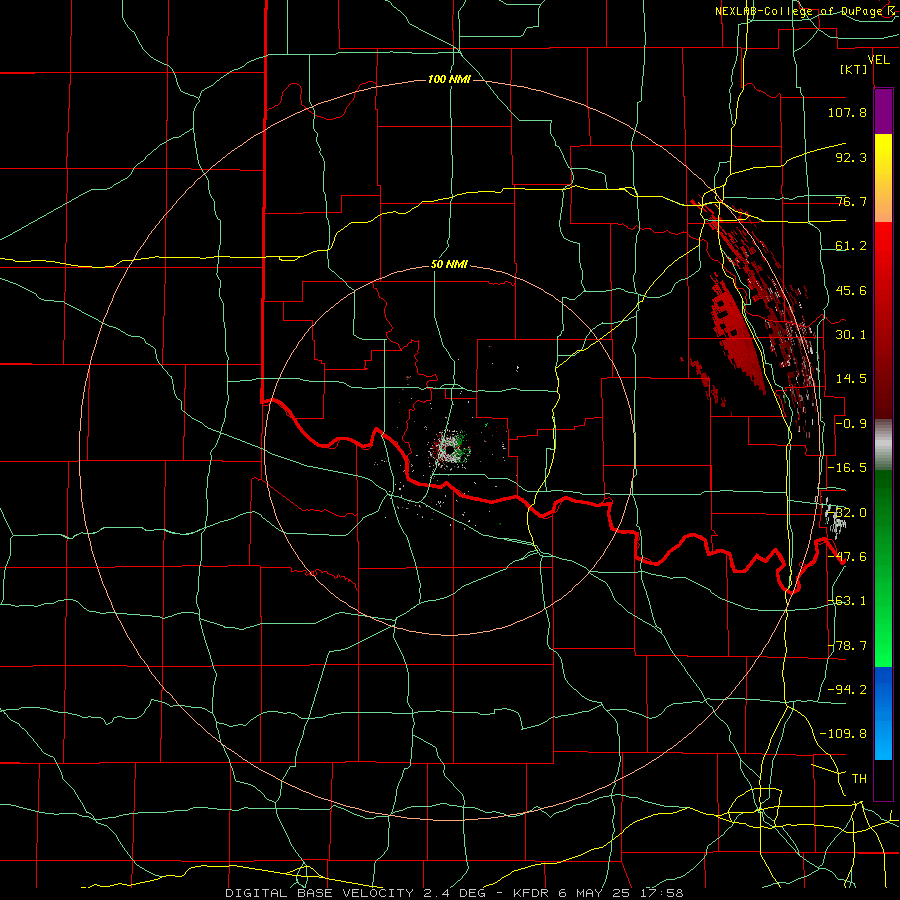
Task: Click the -0.9 velocity scale value
Action: [x=851, y=424]
